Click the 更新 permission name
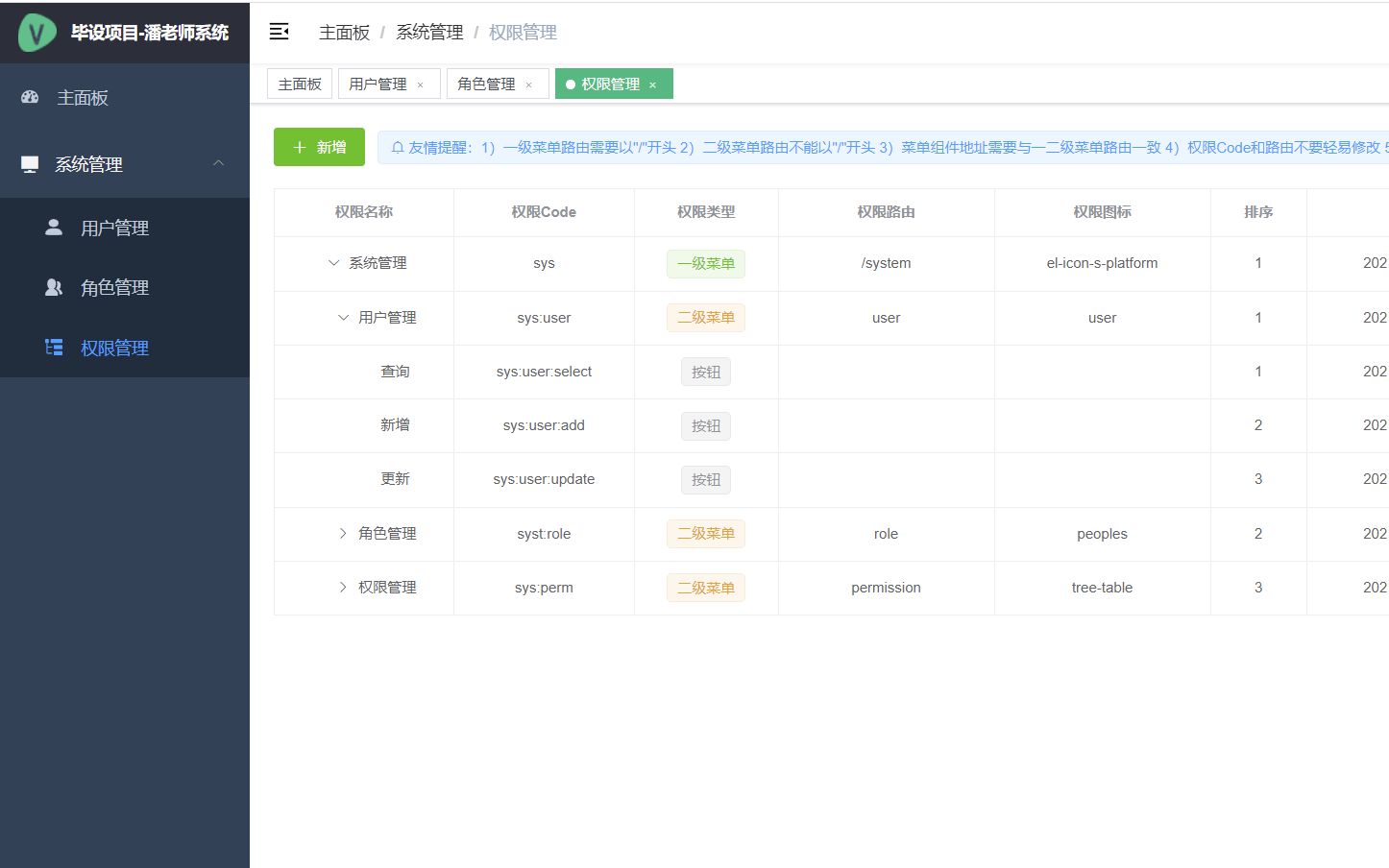 click(395, 479)
